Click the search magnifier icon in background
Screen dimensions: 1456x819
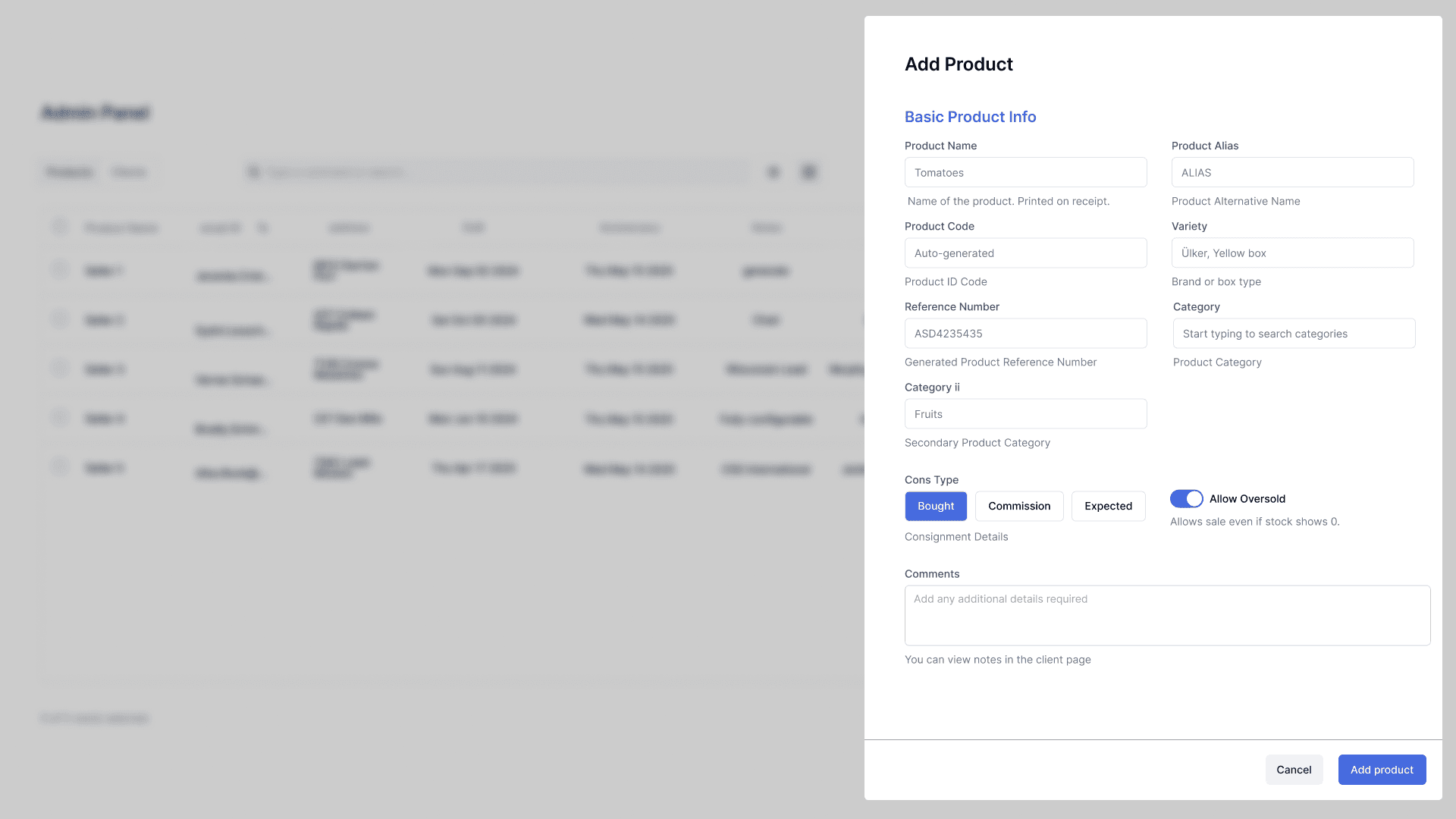point(254,172)
